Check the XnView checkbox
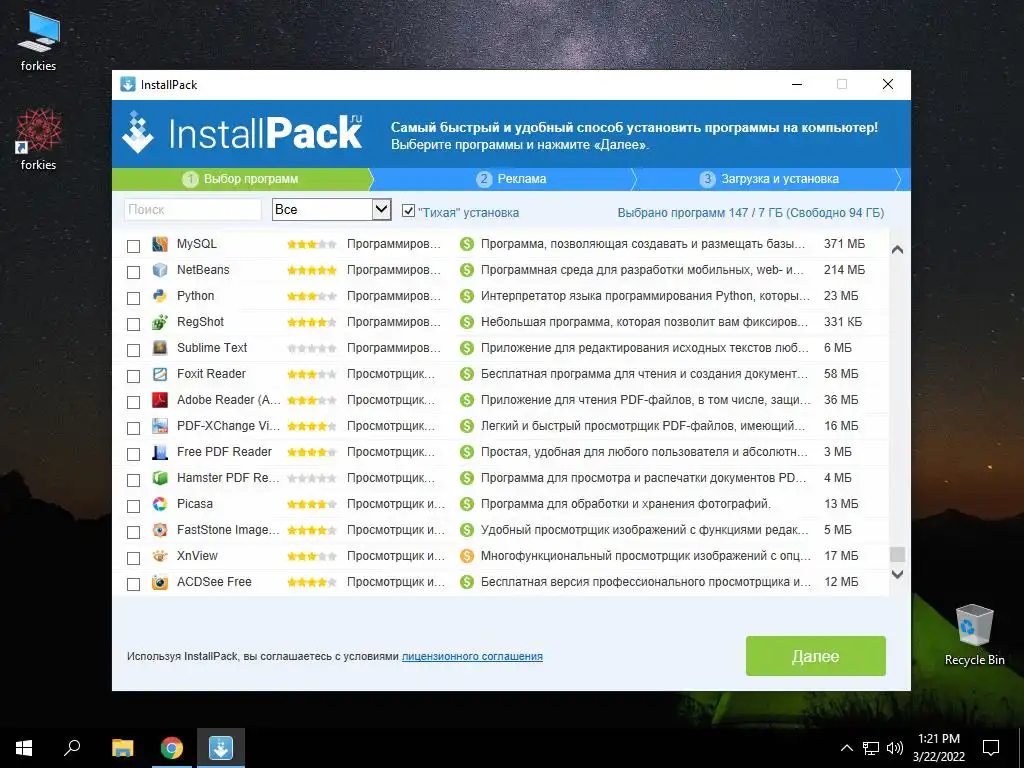This screenshot has width=1024, height=768. [x=133, y=558]
